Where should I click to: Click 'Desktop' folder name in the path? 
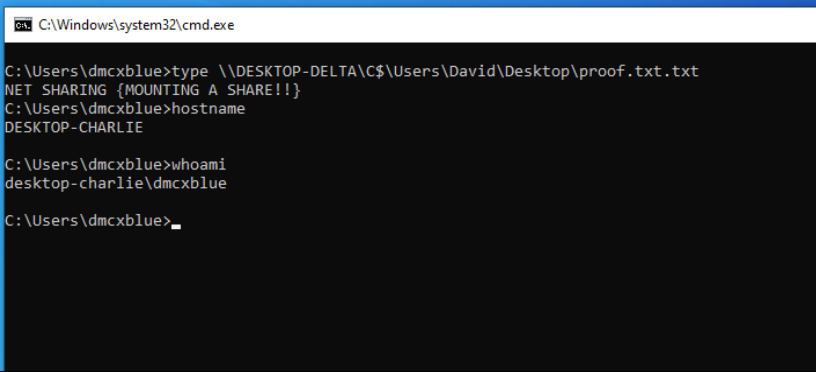pos(539,72)
